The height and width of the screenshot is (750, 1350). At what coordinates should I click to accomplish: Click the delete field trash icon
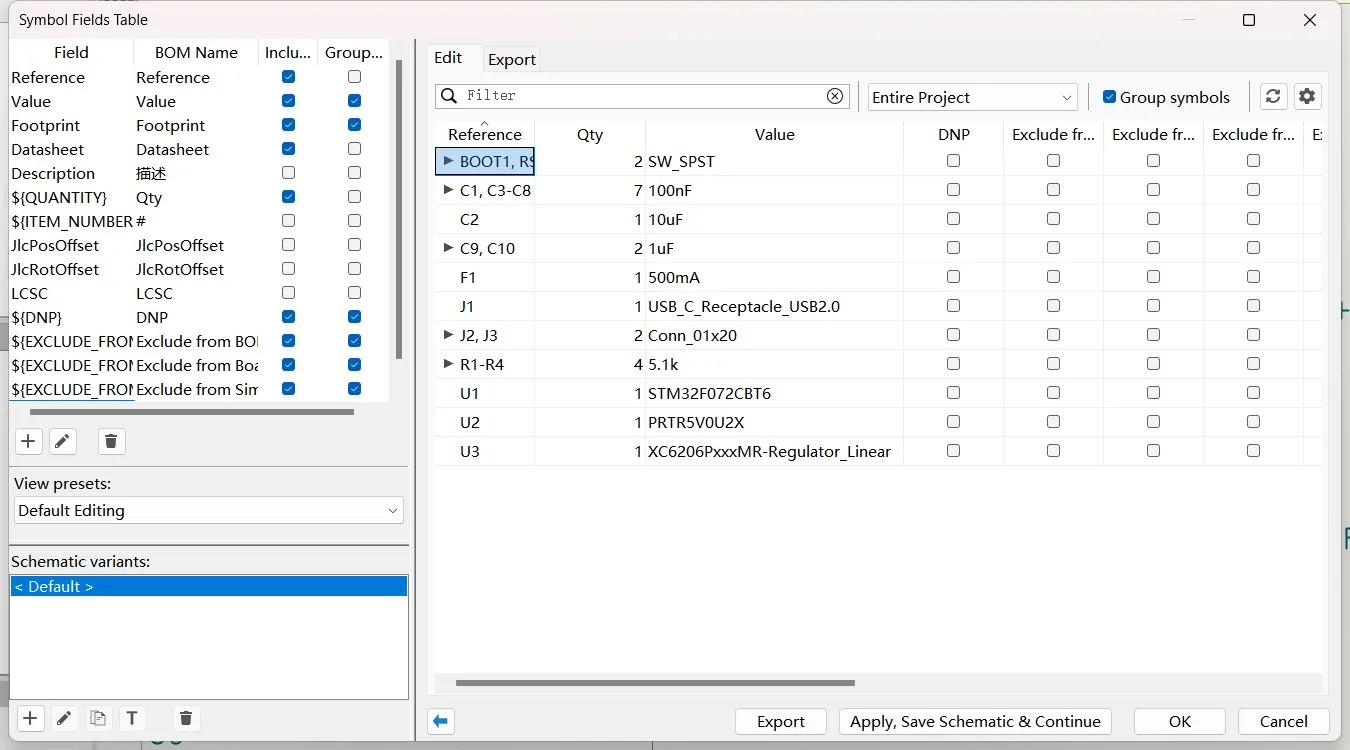coord(112,441)
